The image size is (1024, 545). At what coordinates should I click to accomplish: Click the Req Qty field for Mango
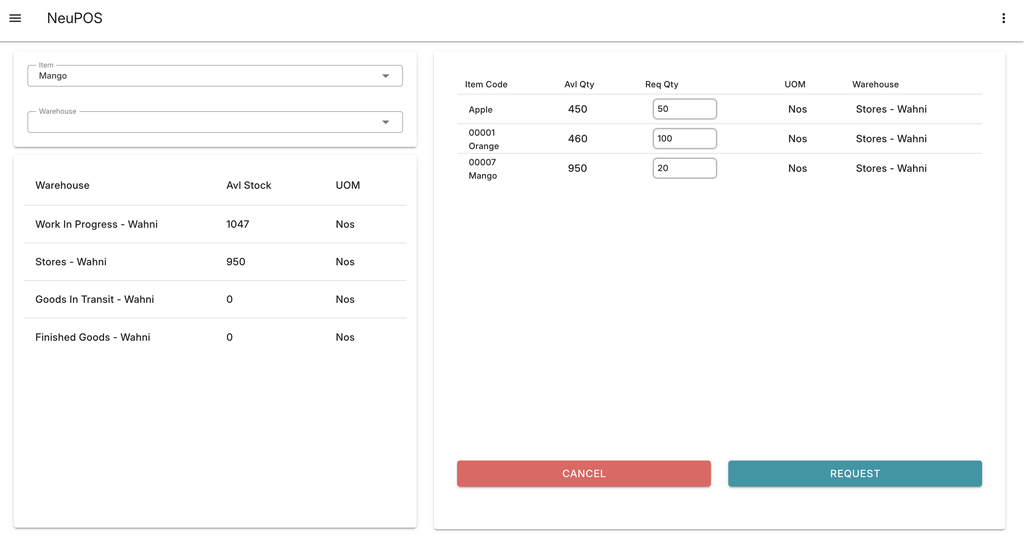pos(684,168)
